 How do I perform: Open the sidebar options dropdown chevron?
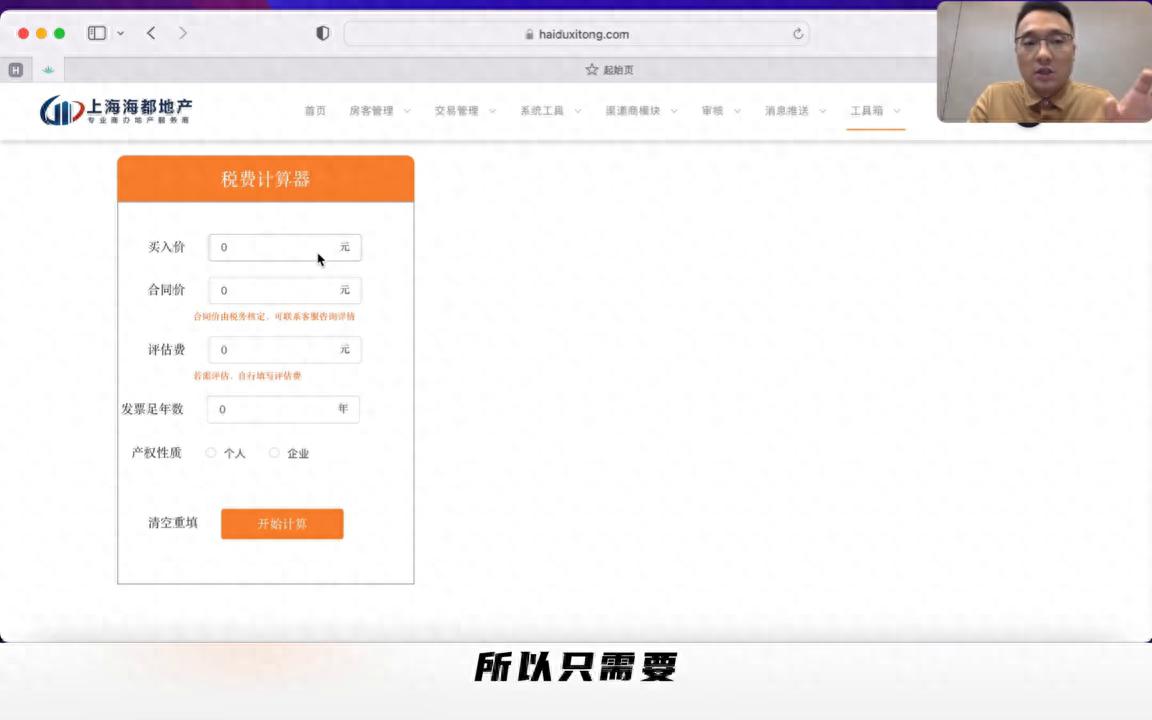pyautogui.click(x=121, y=33)
